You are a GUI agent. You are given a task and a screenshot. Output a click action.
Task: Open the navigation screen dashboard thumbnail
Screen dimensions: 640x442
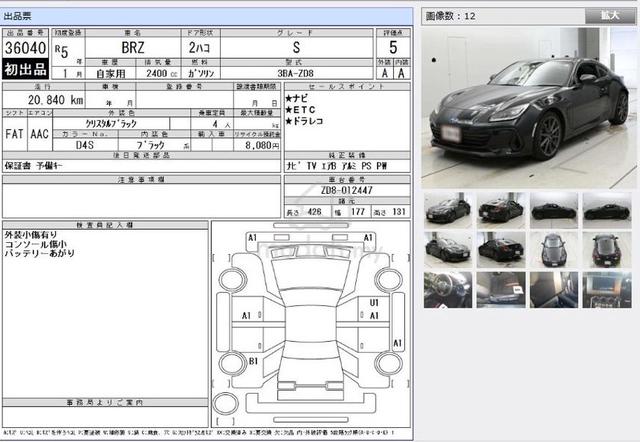(607, 290)
